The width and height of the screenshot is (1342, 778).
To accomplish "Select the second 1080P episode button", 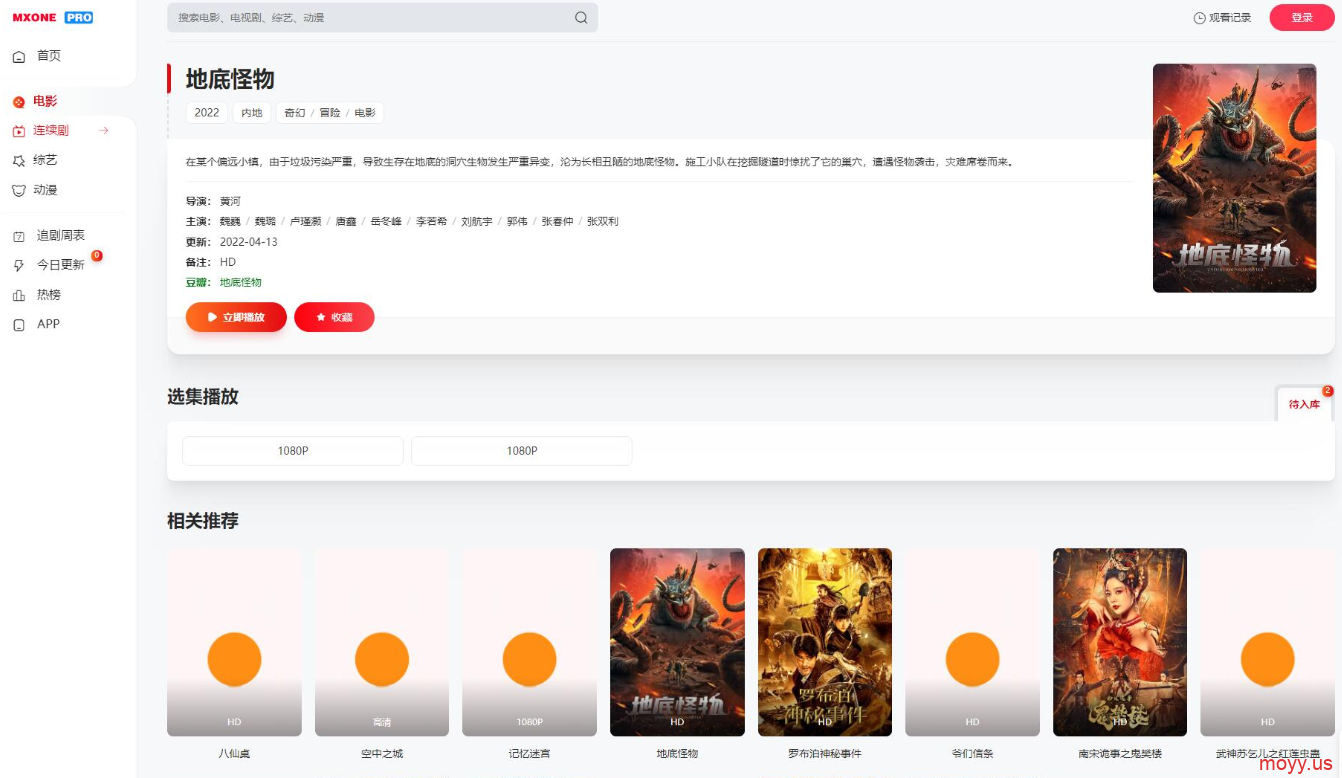I will pyautogui.click(x=522, y=451).
